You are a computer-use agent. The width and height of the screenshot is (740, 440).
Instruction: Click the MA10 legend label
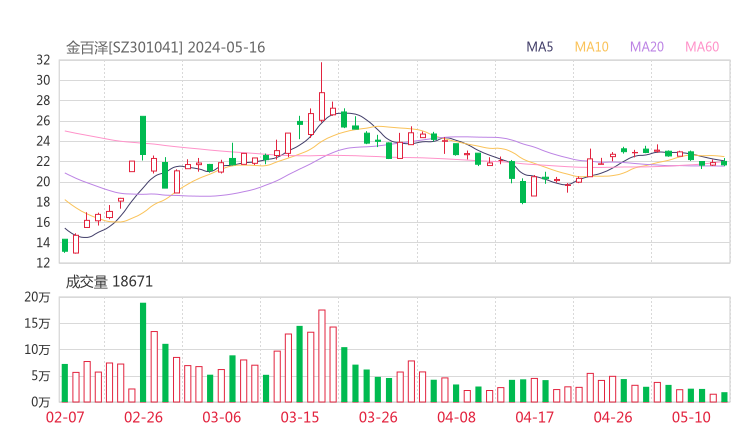point(591,47)
